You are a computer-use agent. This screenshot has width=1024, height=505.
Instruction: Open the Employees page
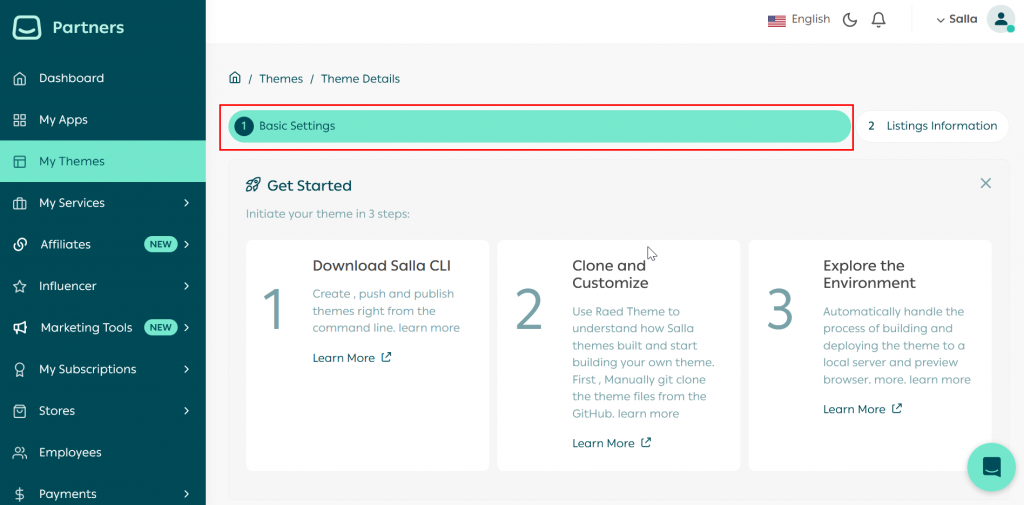(x=70, y=453)
